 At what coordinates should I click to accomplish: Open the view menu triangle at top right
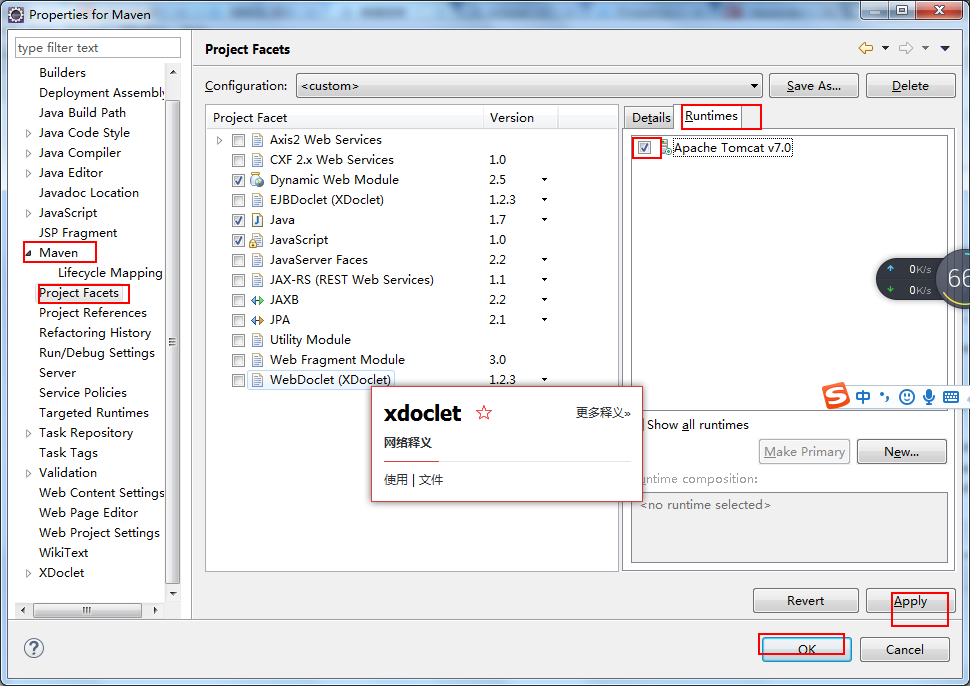click(x=945, y=48)
